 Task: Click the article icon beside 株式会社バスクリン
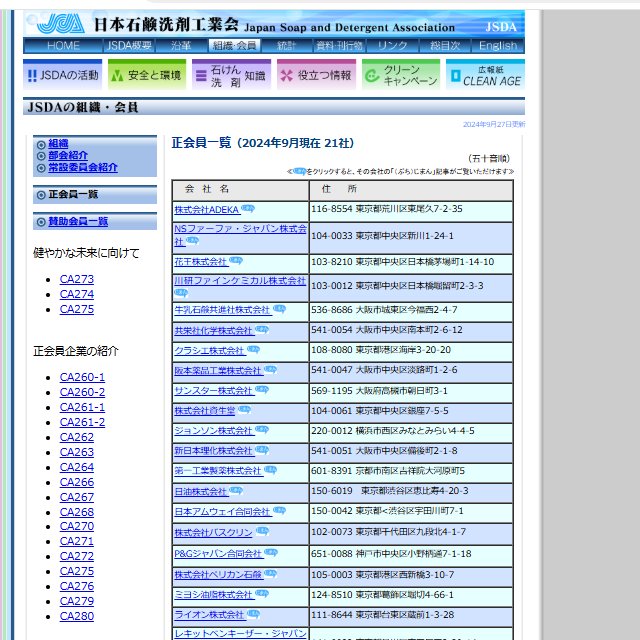(262, 531)
